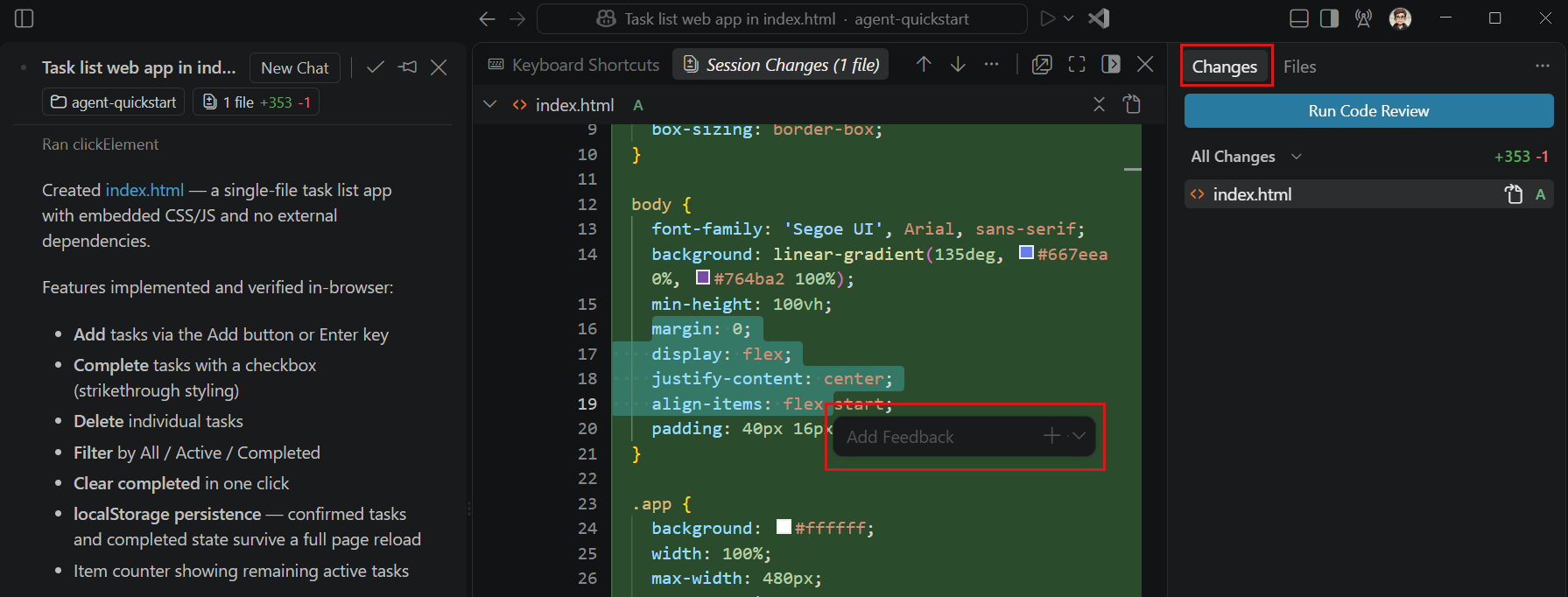Viewport: 1568px width, 597px height.
Task: Toggle the secondary sidebar layout icon
Action: pyautogui.click(x=1330, y=18)
